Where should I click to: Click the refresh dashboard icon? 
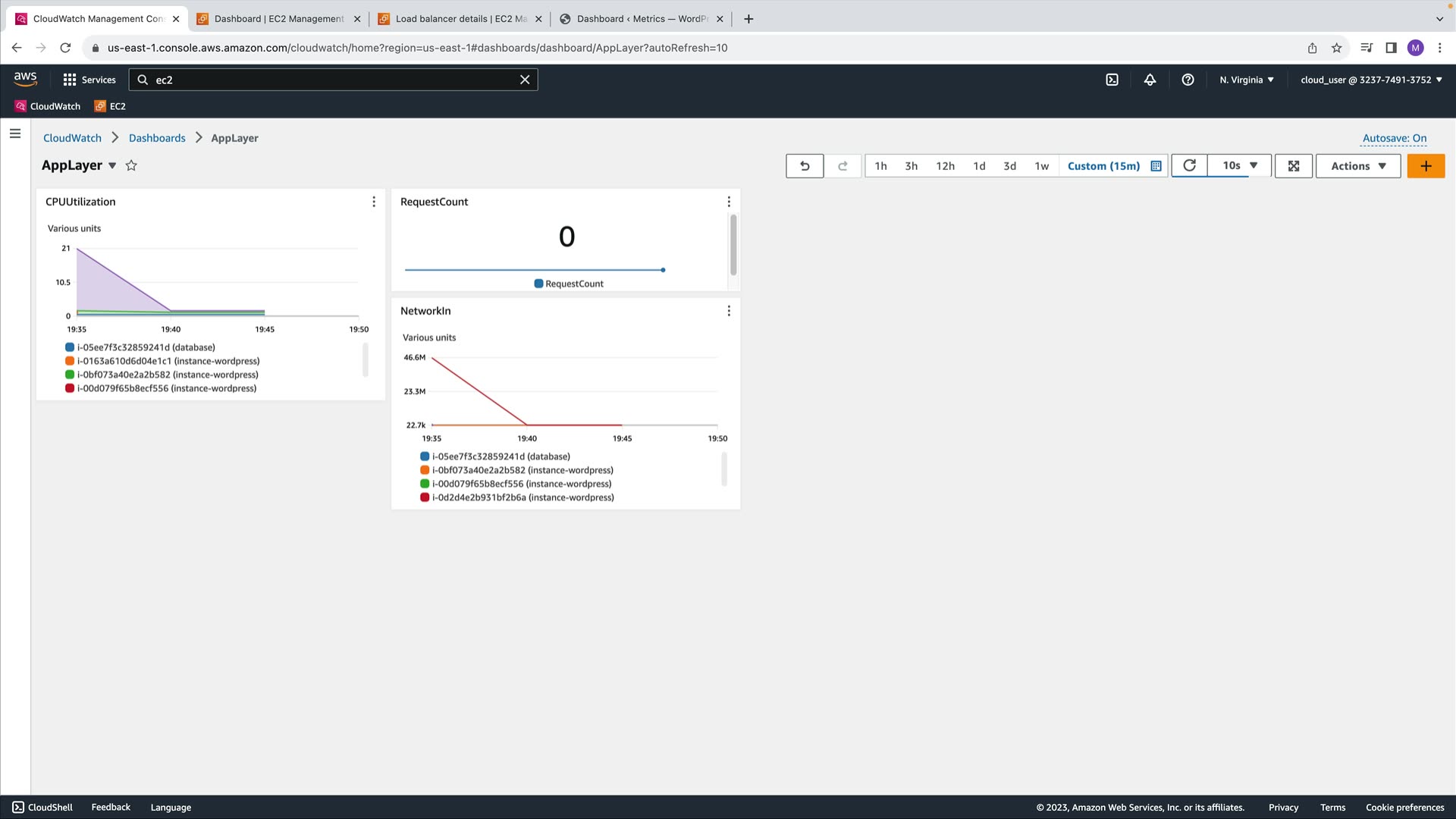coord(1189,166)
